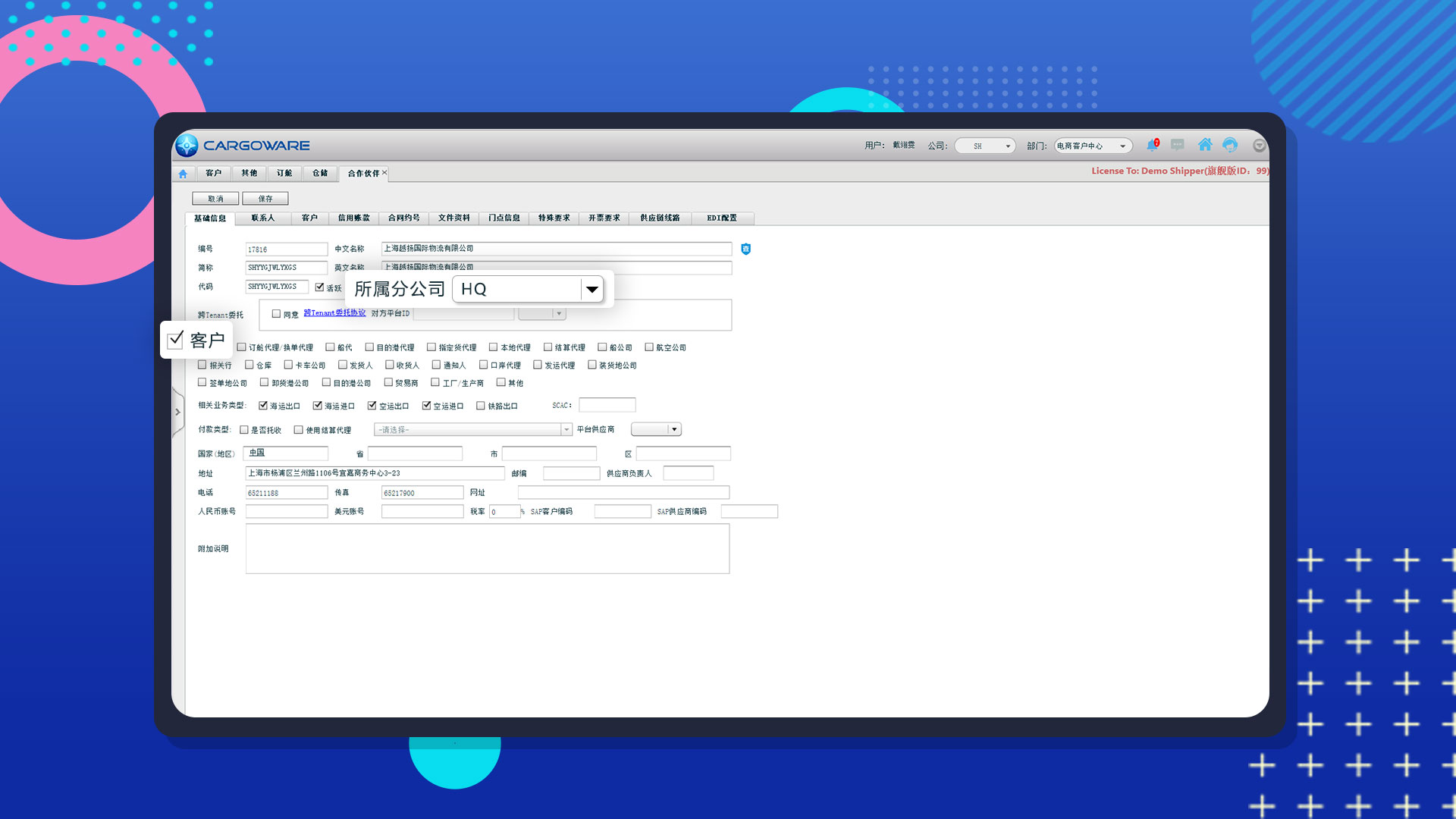Check the 仓库 checkbox

[249, 365]
